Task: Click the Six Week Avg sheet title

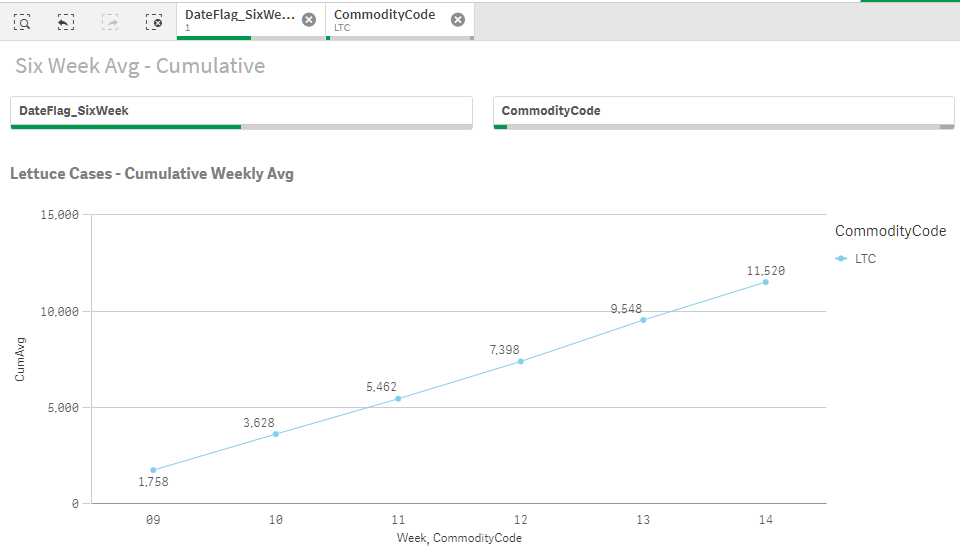Action: point(140,66)
